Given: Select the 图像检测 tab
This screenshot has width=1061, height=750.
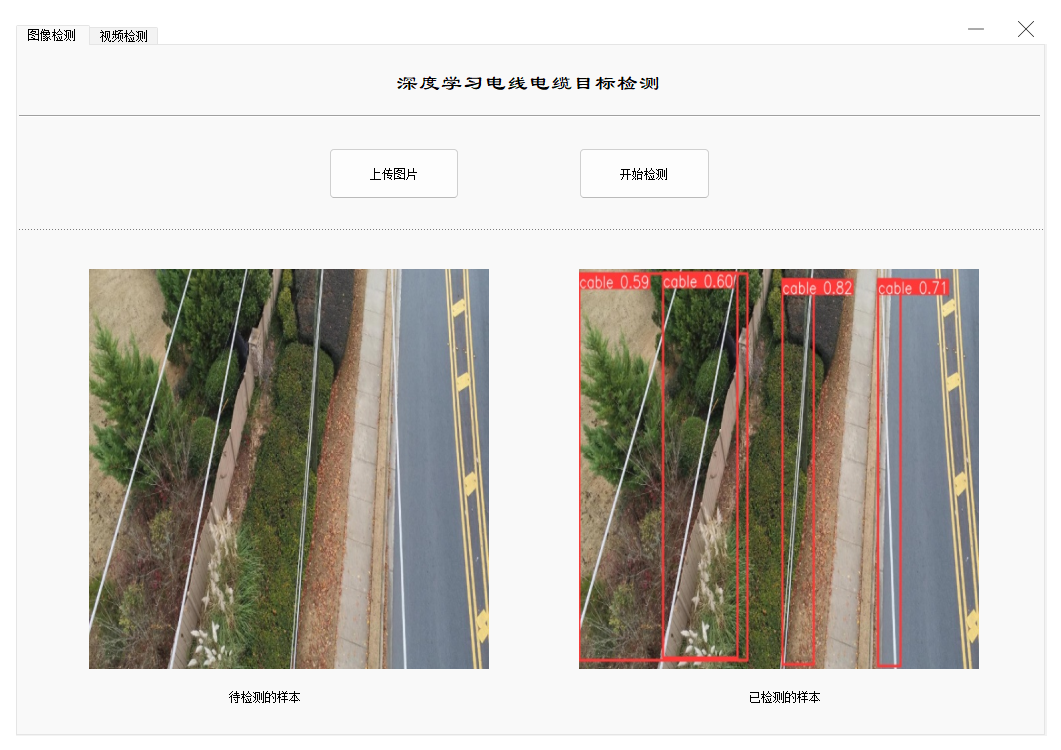Looking at the screenshot, I should point(51,35).
